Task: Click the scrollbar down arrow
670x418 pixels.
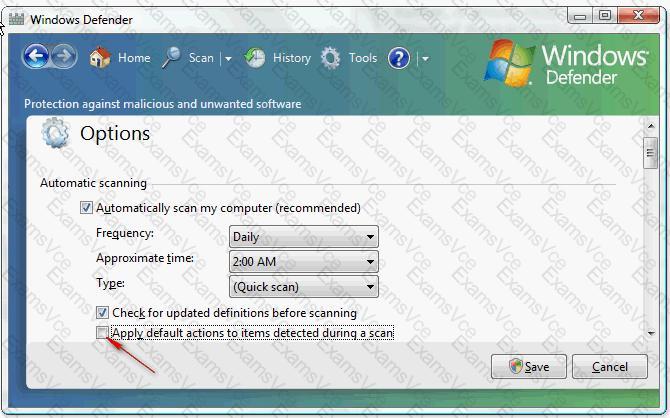Action: [x=651, y=333]
